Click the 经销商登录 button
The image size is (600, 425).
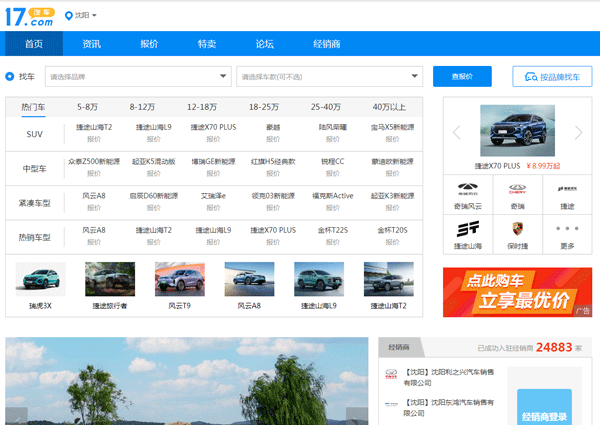(x=544, y=408)
